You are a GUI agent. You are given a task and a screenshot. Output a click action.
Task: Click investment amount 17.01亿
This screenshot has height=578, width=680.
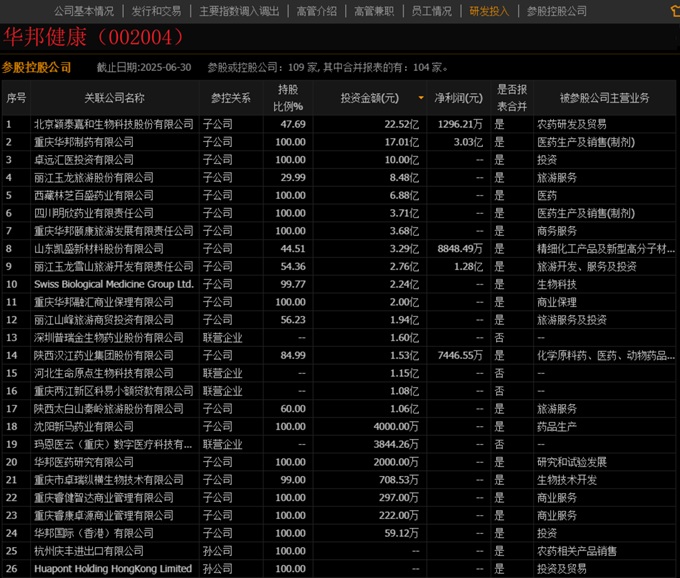pyautogui.click(x=402, y=142)
